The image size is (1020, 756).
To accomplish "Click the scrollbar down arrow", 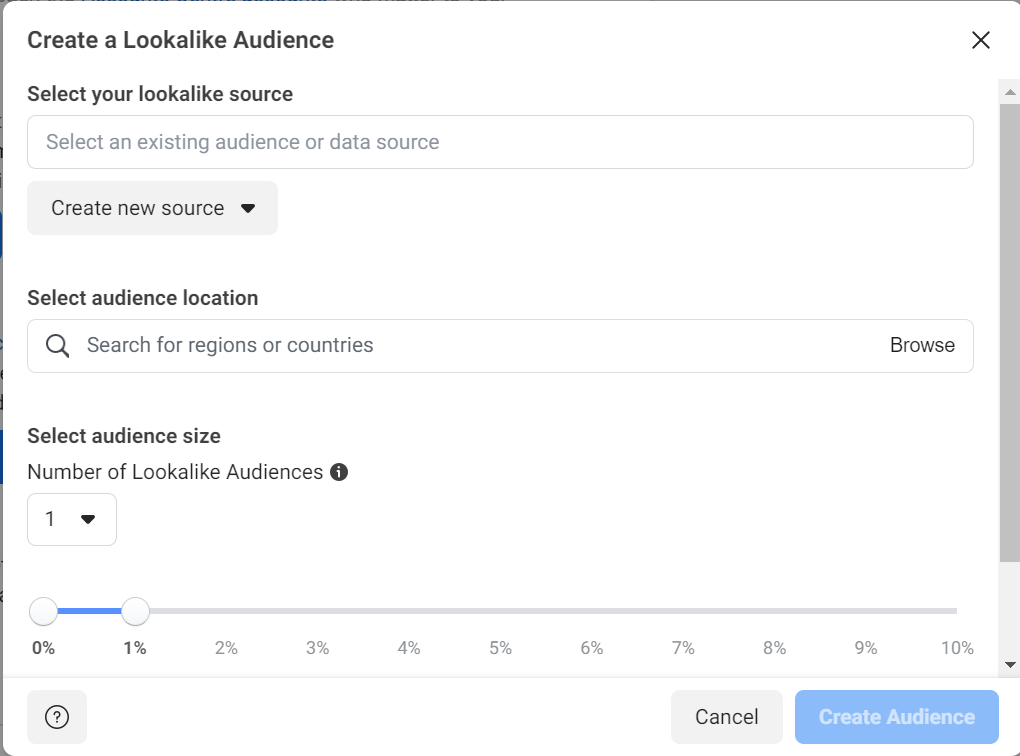I will (x=1009, y=664).
